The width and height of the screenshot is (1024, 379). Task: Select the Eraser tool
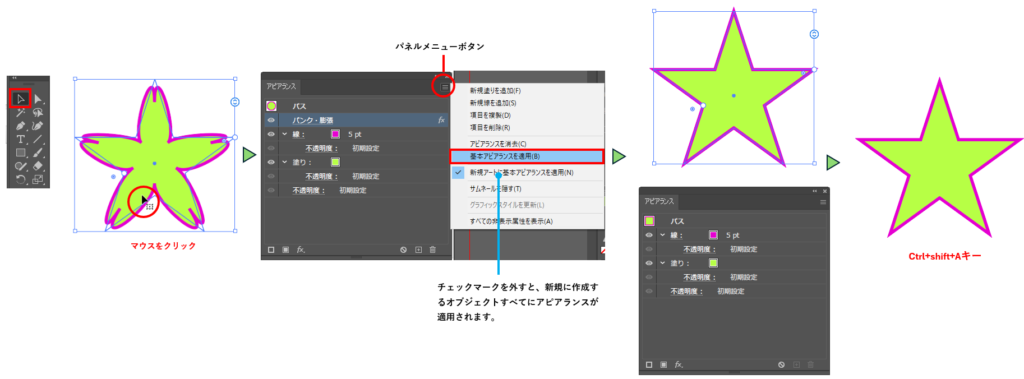click(38, 166)
